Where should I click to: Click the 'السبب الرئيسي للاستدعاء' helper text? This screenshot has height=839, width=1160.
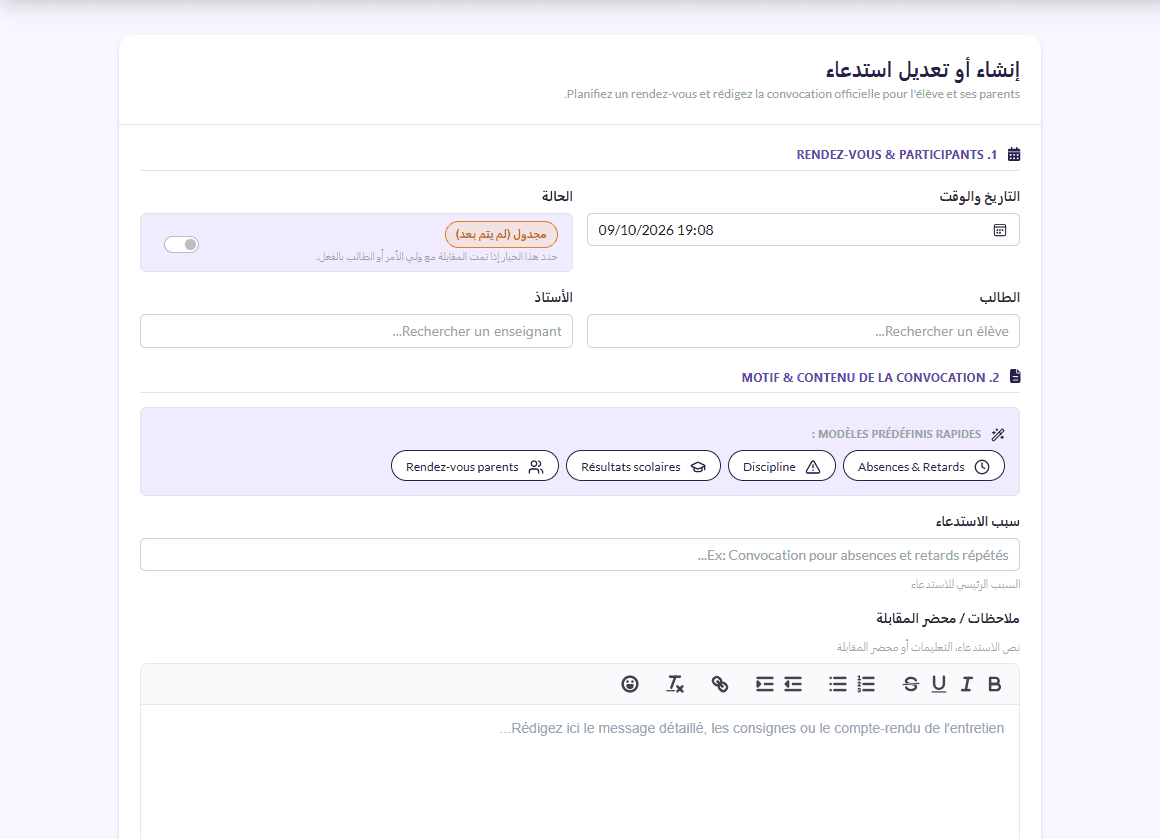(x=965, y=584)
